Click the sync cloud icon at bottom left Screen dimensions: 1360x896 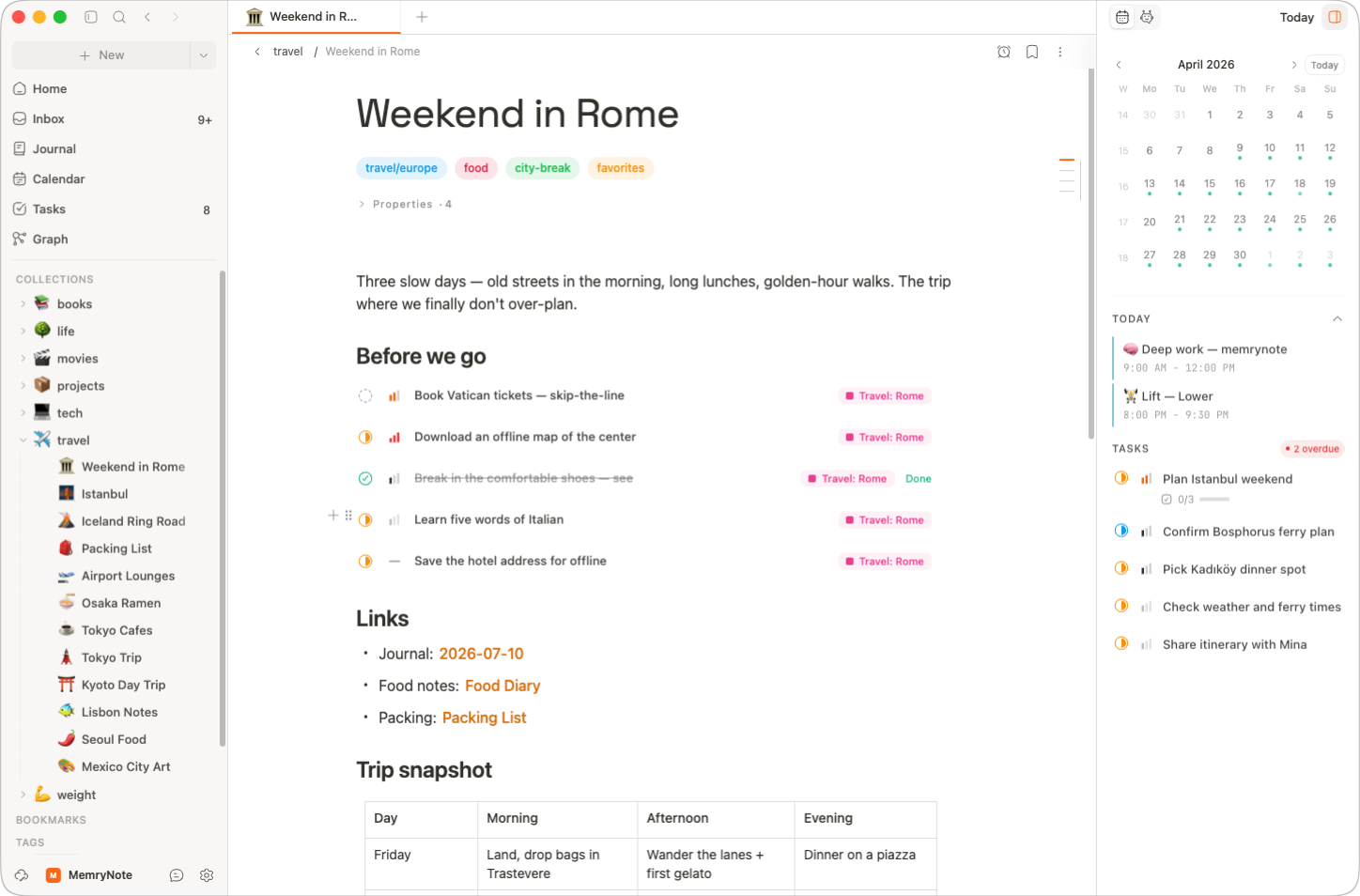[x=22, y=875]
